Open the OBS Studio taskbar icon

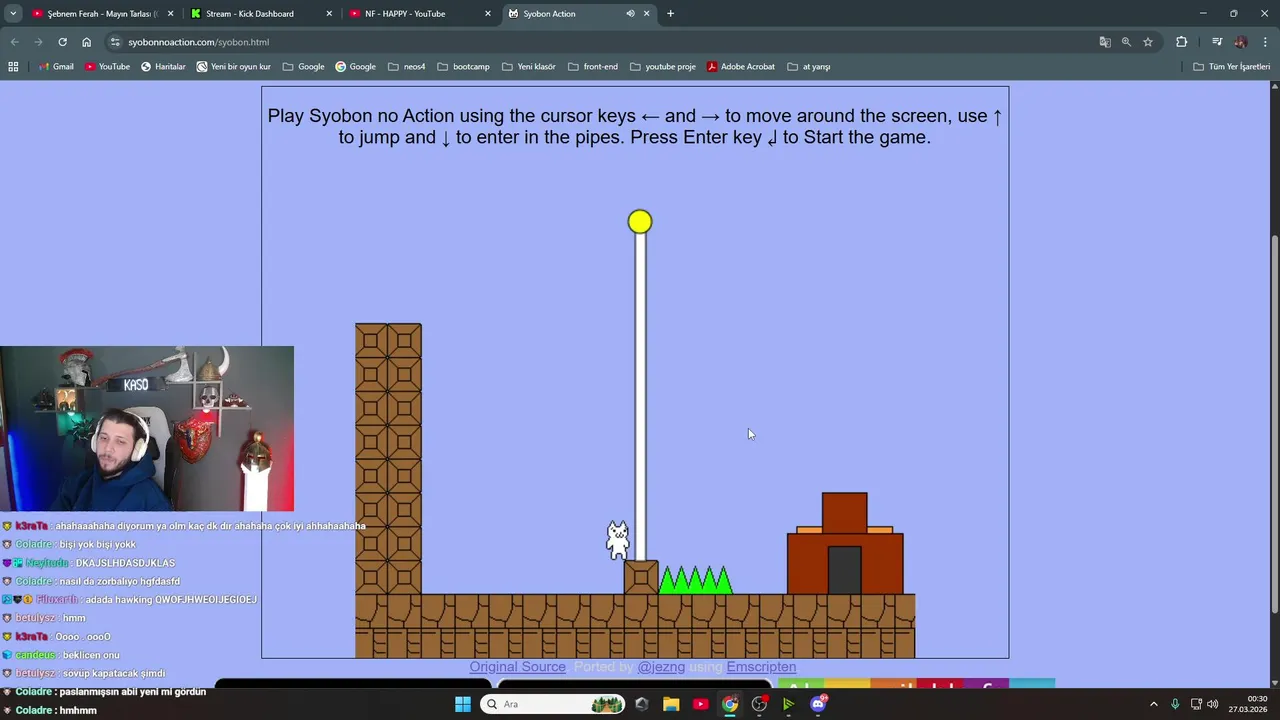click(759, 704)
